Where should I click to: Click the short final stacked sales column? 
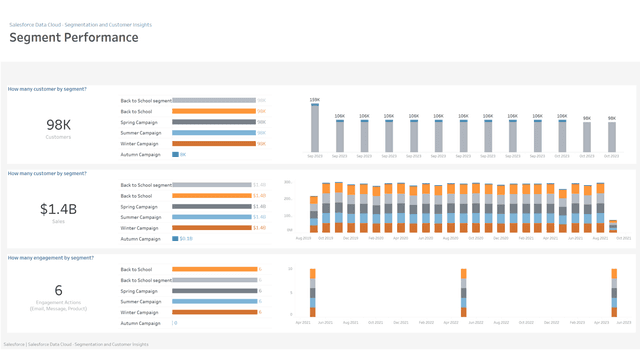[613, 226]
